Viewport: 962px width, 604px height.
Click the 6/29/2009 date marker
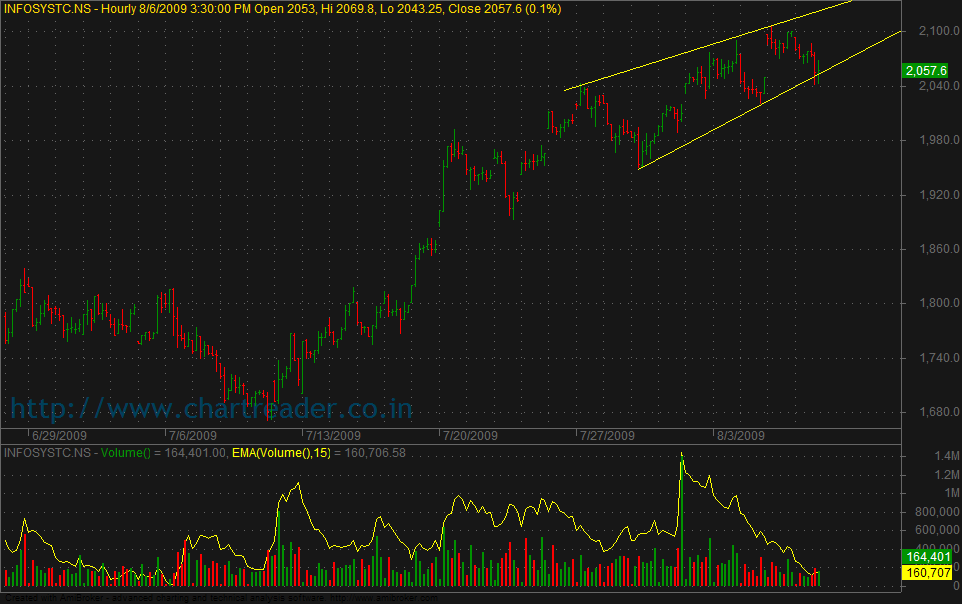coord(62,436)
